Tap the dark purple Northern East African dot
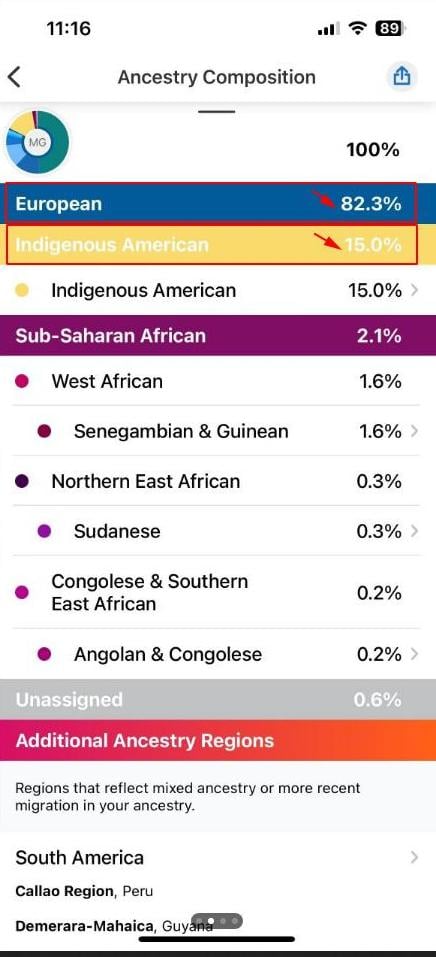This screenshot has width=436, height=957. pyautogui.click(x=22, y=482)
